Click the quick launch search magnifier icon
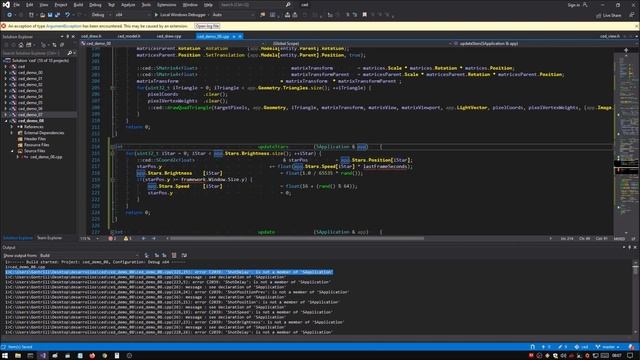This screenshot has height=360, width=640. point(288,5)
